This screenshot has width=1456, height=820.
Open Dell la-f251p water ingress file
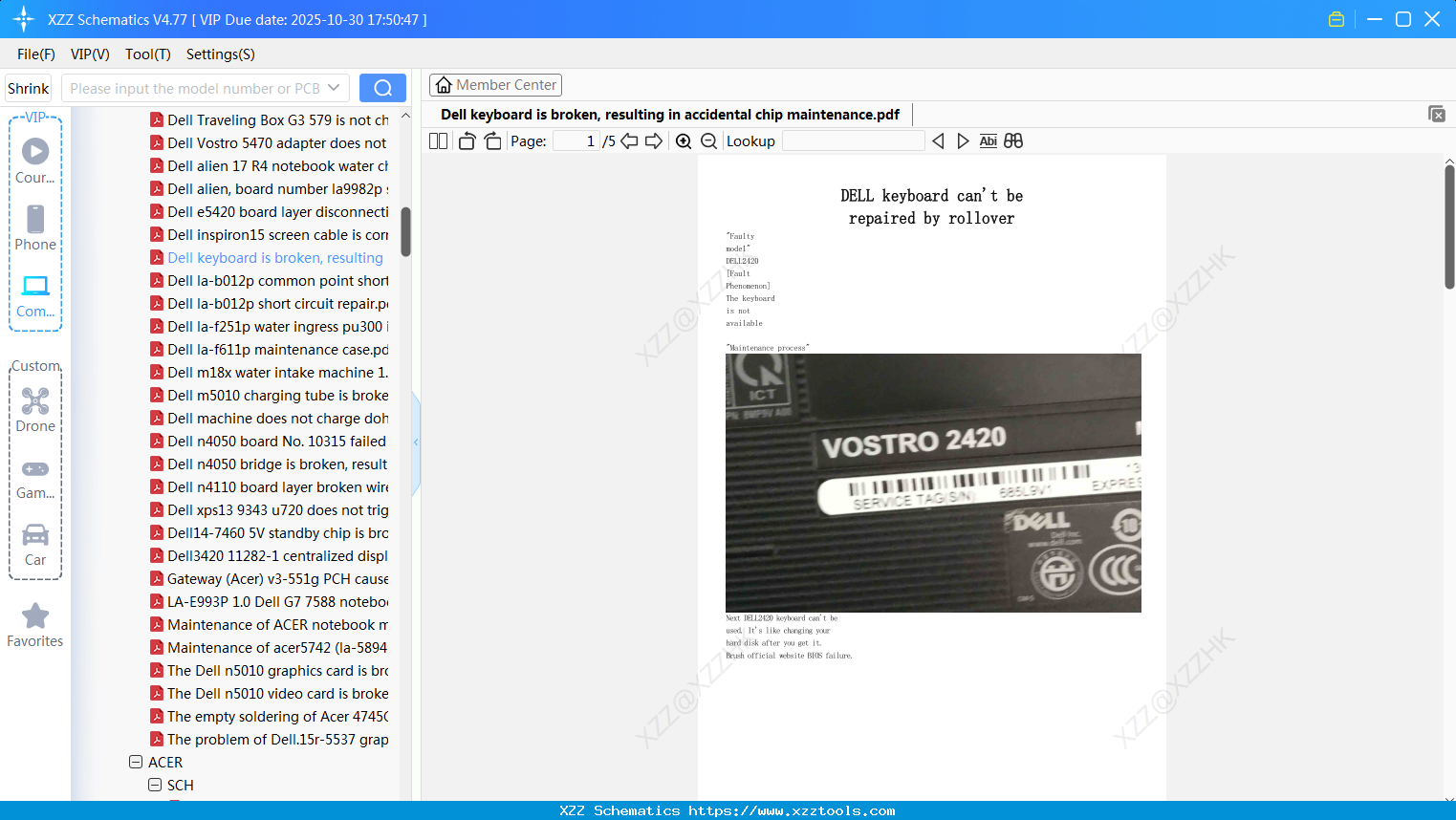[x=269, y=327]
